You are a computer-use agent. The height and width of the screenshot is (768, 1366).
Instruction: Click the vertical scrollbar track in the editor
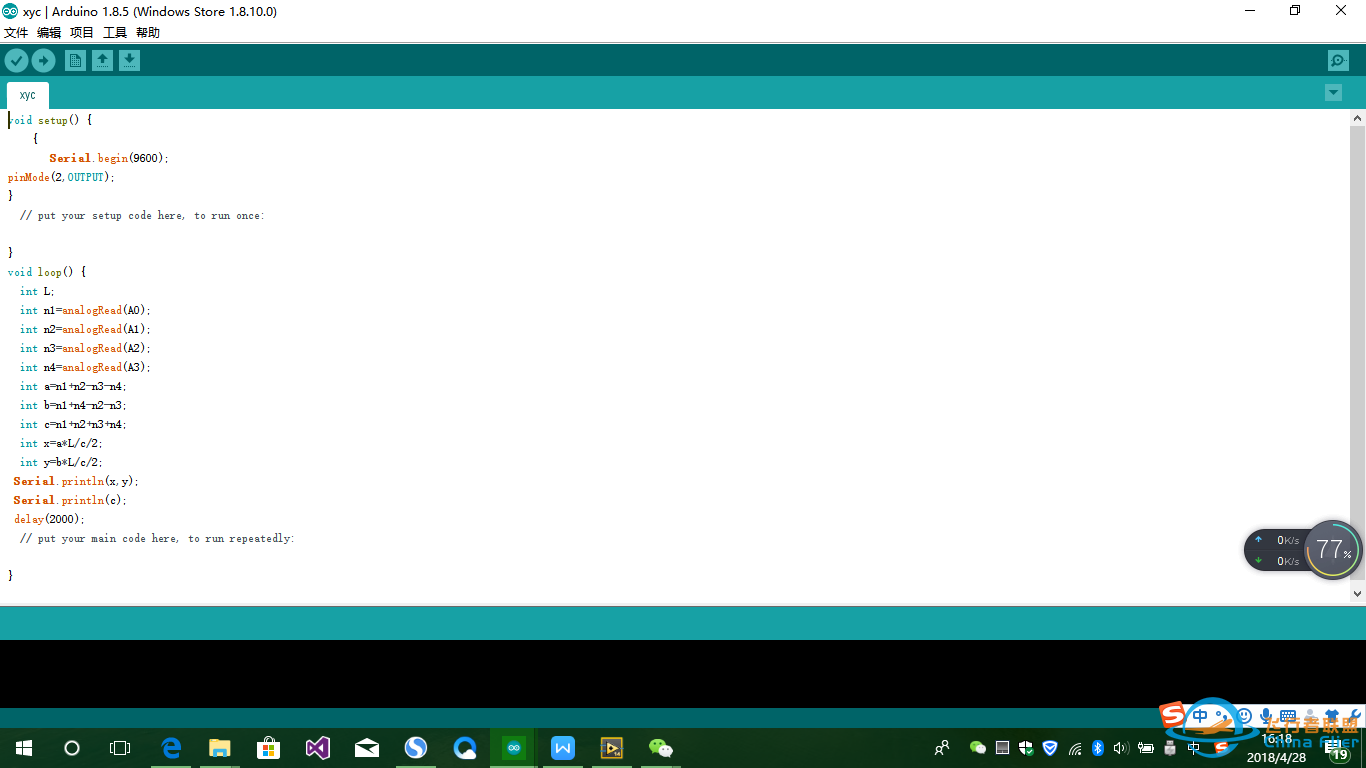pyautogui.click(x=1357, y=355)
